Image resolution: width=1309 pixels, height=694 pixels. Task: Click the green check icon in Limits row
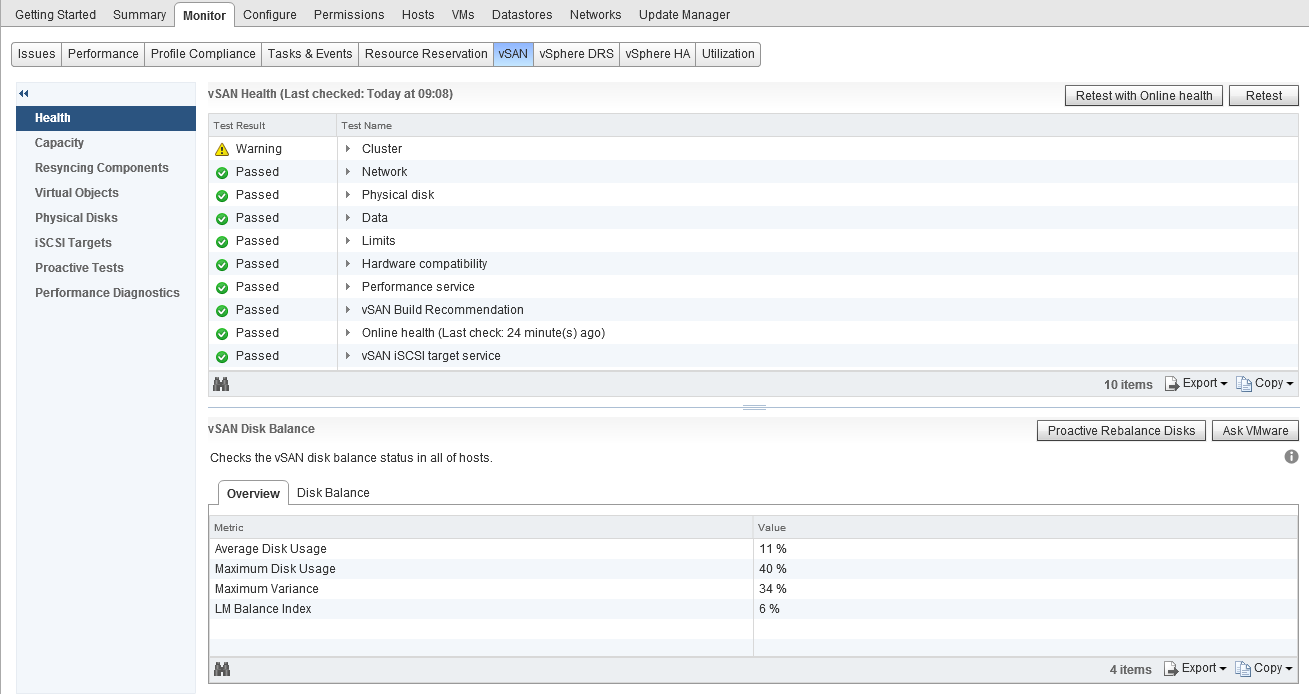222,241
